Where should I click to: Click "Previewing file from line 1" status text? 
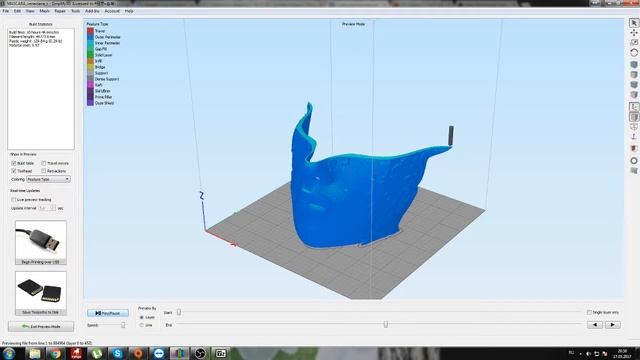[47, 343]
